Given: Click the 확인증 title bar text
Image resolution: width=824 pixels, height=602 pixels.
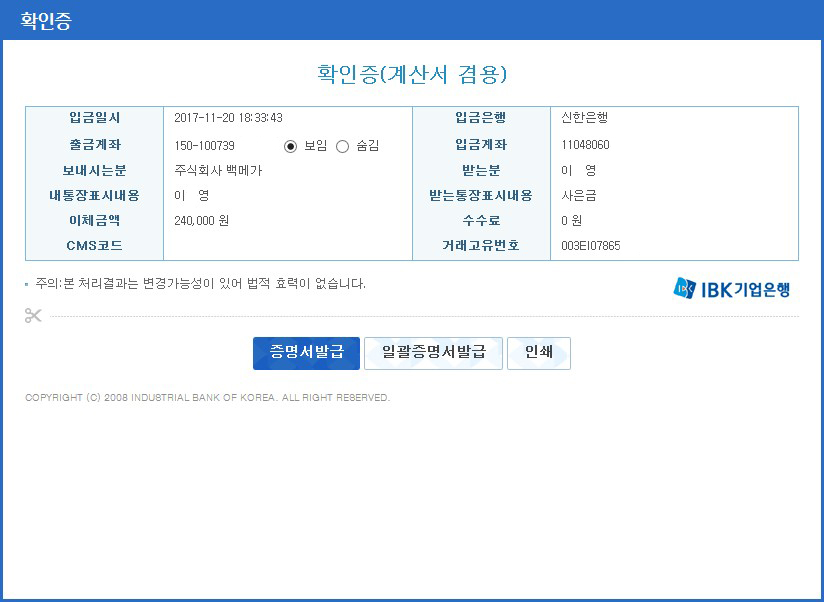Looking at the screenshot, I should (46, 20).
